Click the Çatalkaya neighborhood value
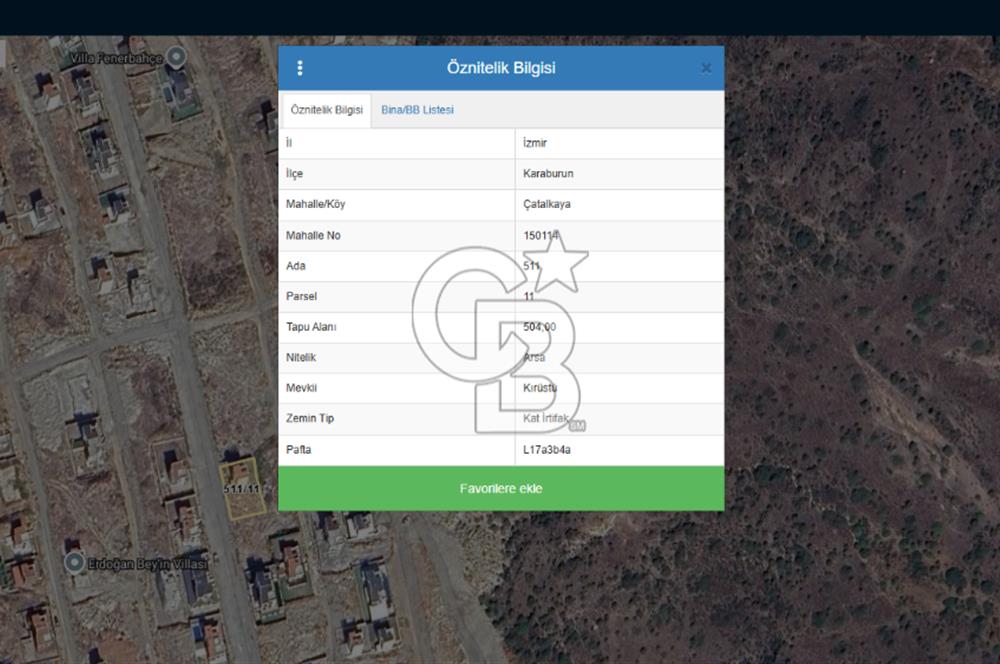Viewport: 1000px width, 664px height. tap(547, 204)
